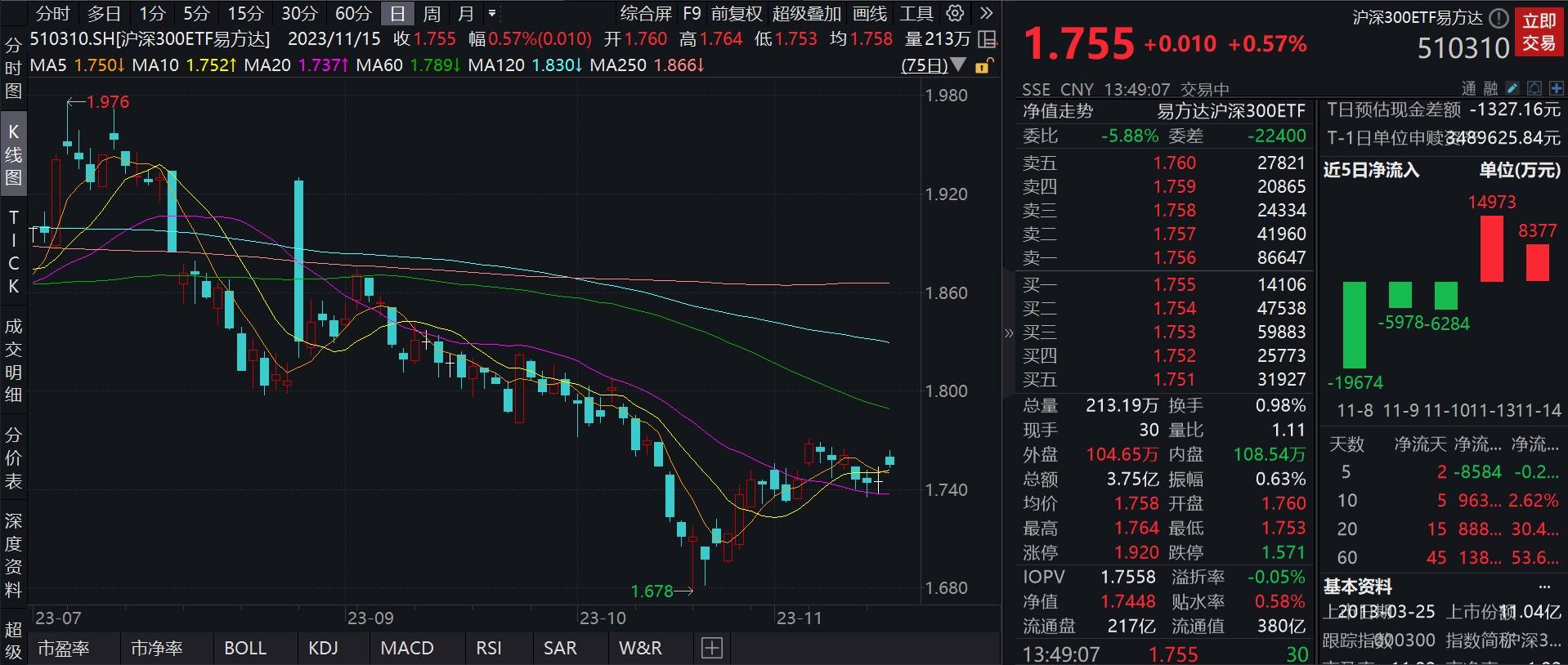Click the blue plus add-to-watchlist icon
This screenshot has width=1568, height=665.
tap(1556, 88)
